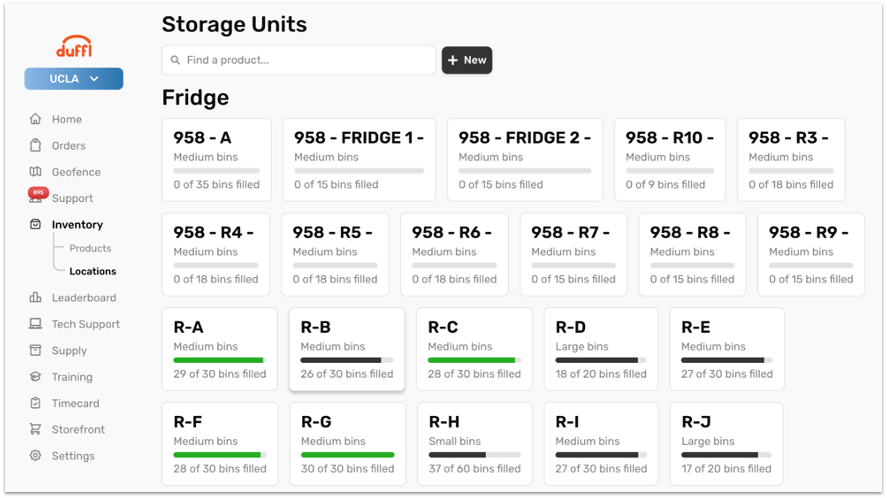
Task: Open Products under Inventory
Action: click(90, 248)
